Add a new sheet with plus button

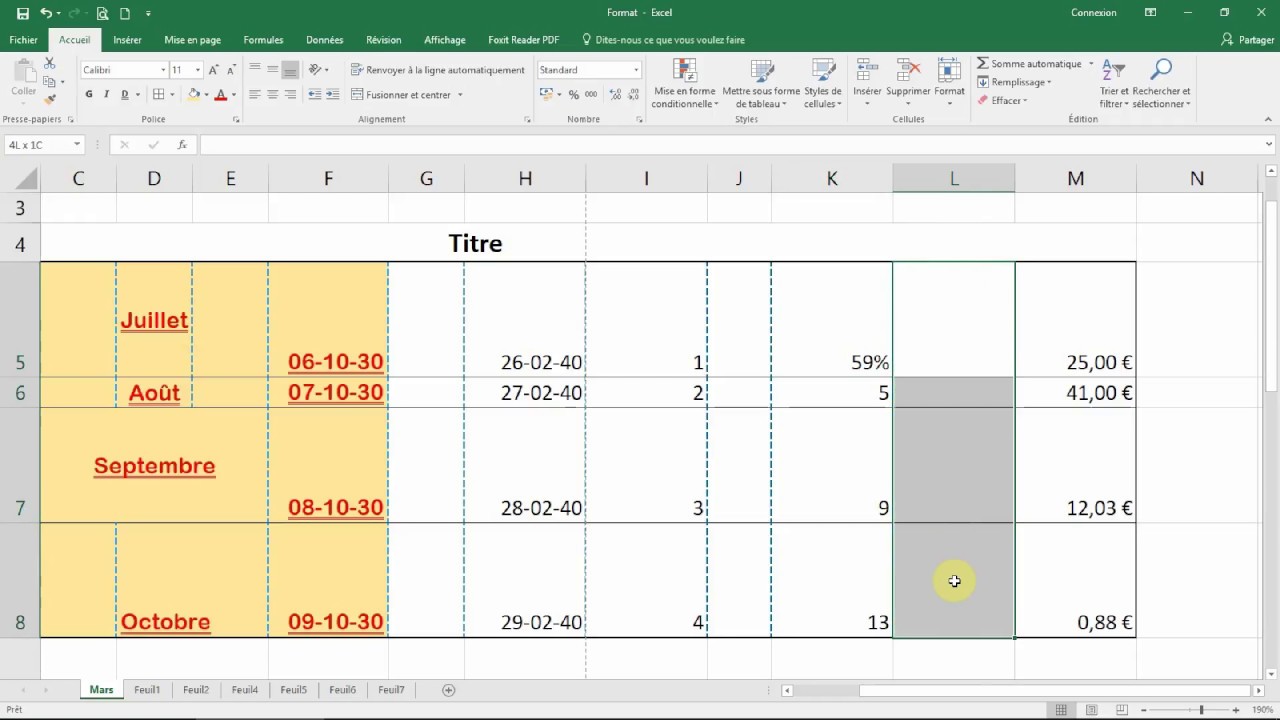click(x=448, y=690)
